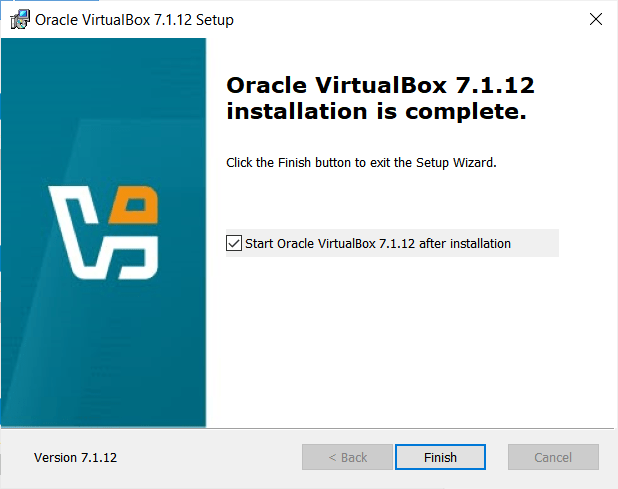Click the 'Click the Finish button to exit' text
Viewport: 618px width, 489px height.
(x=361, y=162)
